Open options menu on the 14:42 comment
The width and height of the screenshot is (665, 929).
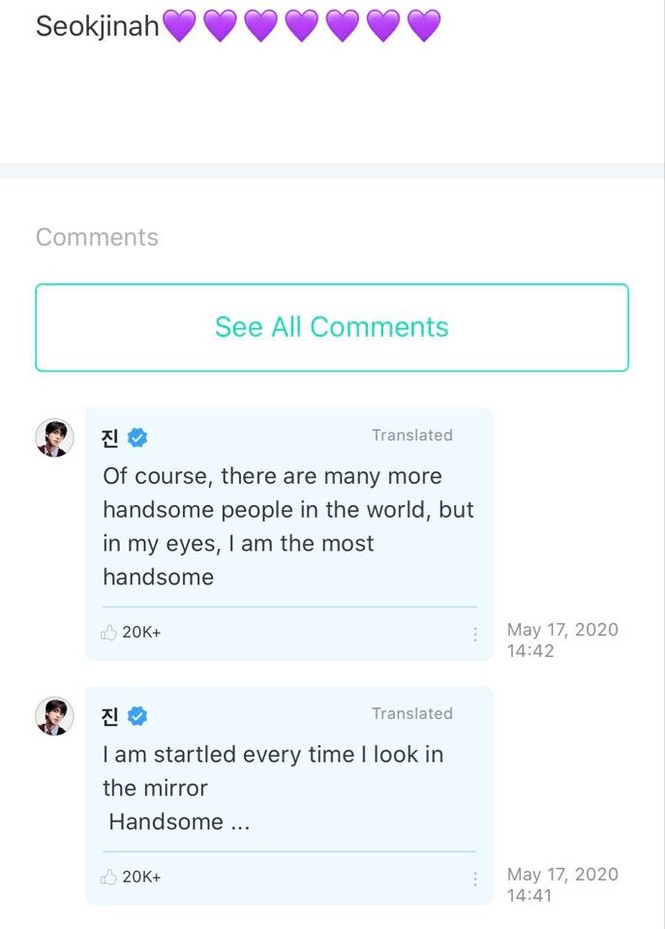pos(475,634)
